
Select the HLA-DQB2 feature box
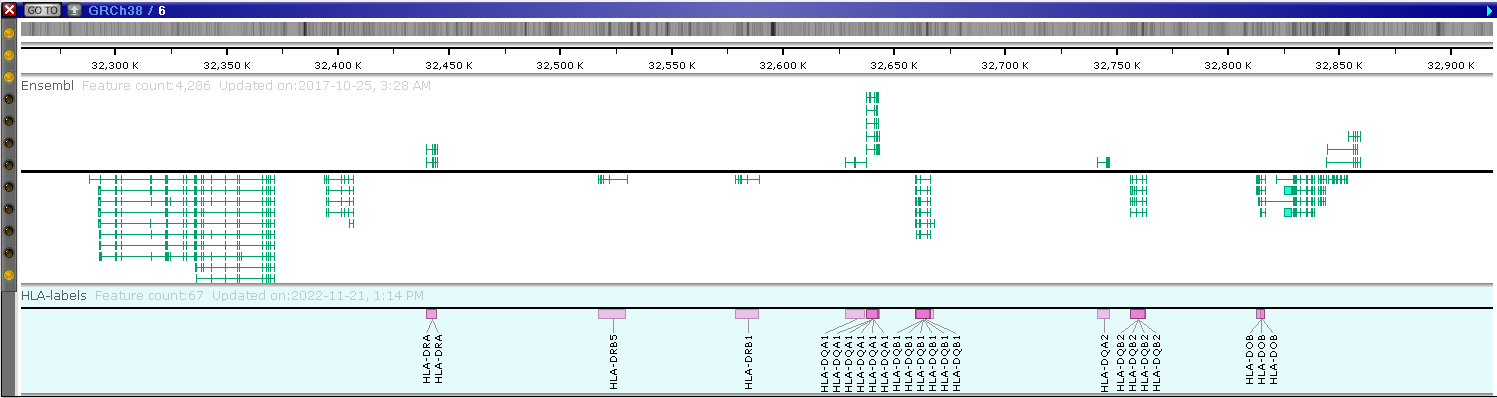pos(1138,314)
